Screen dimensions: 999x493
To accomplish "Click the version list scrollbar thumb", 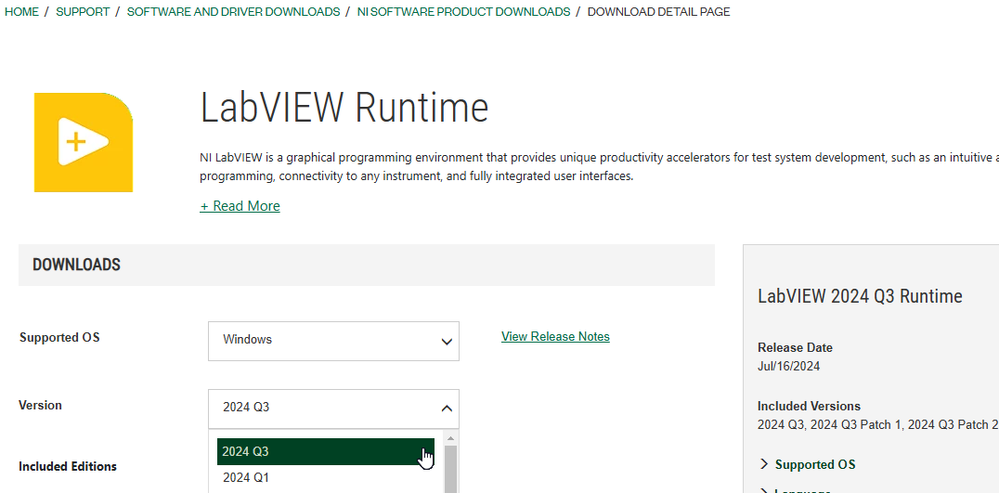I will 450,468.
